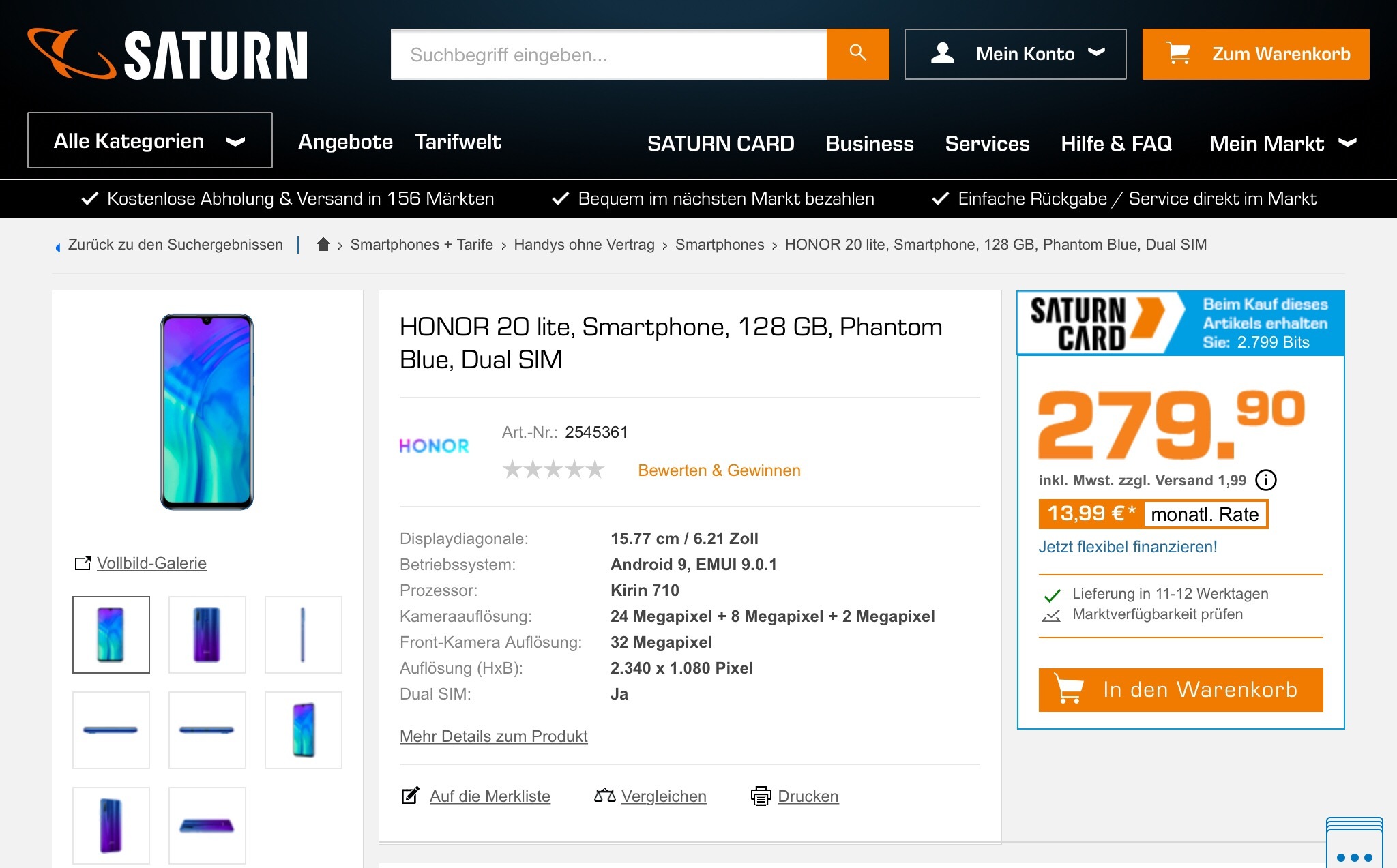Click the 13,99 € monatl. Rate badge
Viewport: 1397px width, 868px height.
1153,514
